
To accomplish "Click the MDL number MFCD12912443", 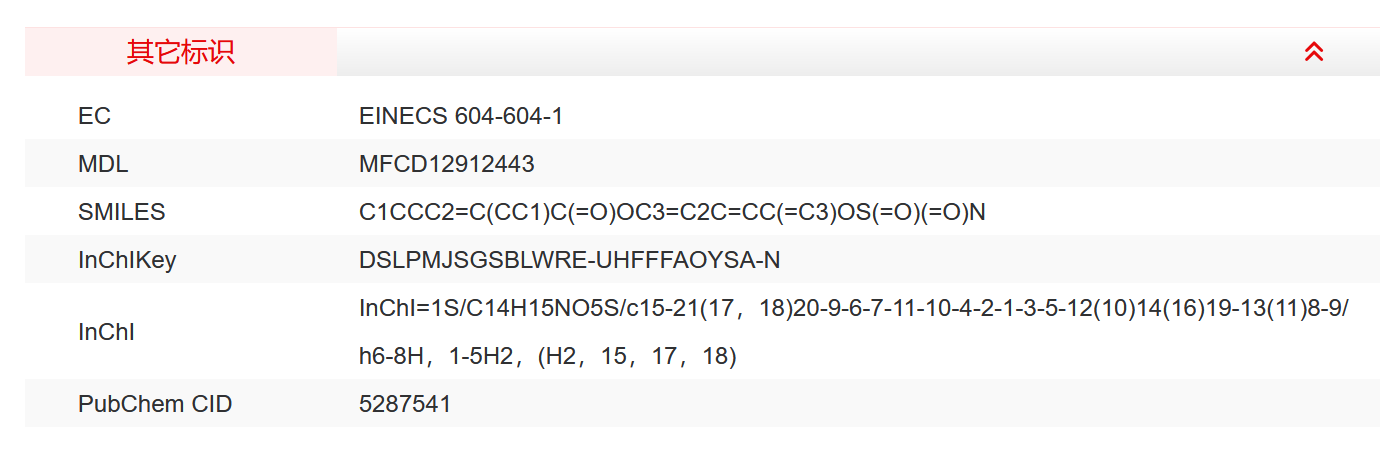I will click(x=446, y=164).
